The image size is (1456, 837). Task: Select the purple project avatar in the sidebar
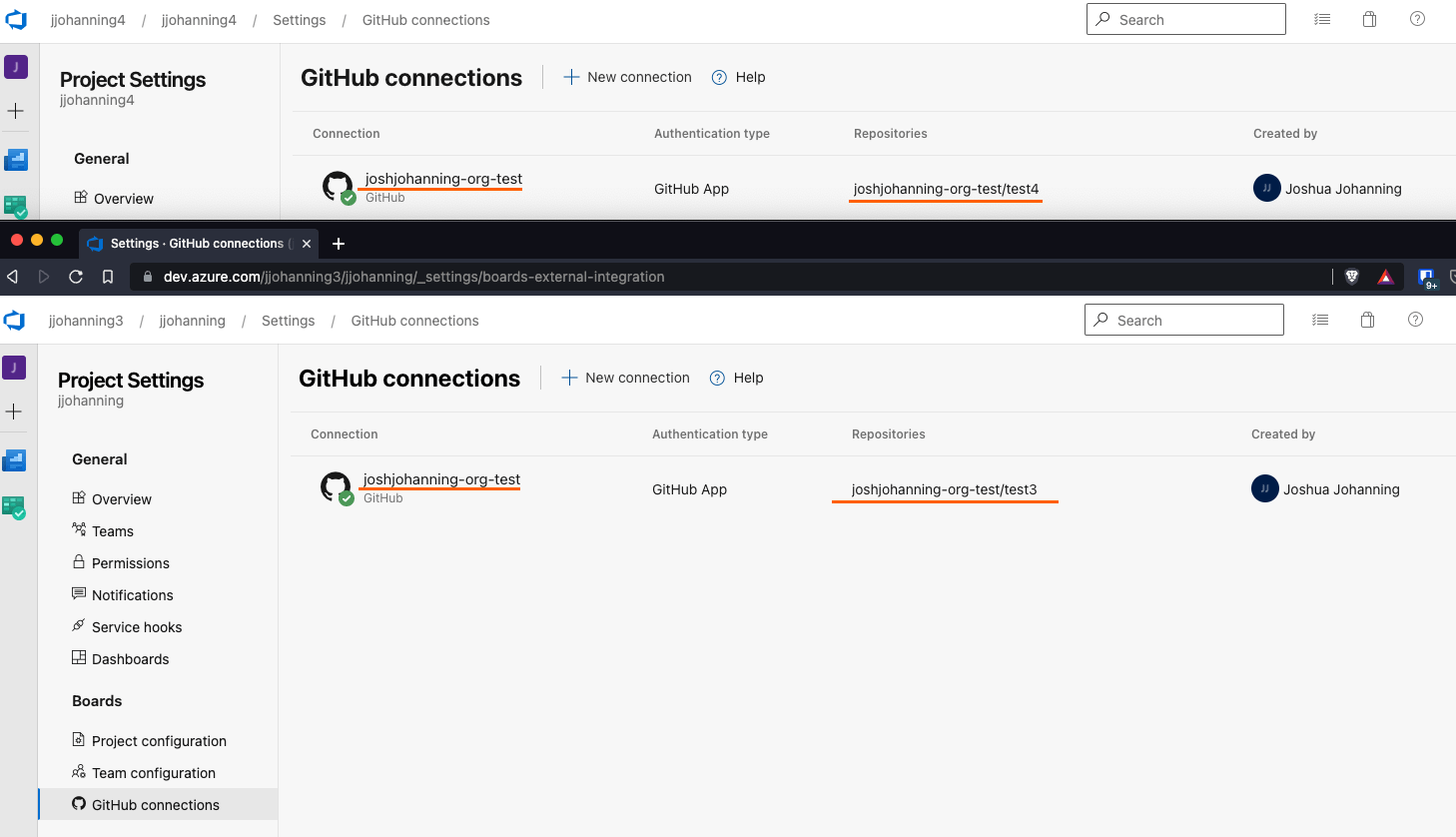(15, 368)
